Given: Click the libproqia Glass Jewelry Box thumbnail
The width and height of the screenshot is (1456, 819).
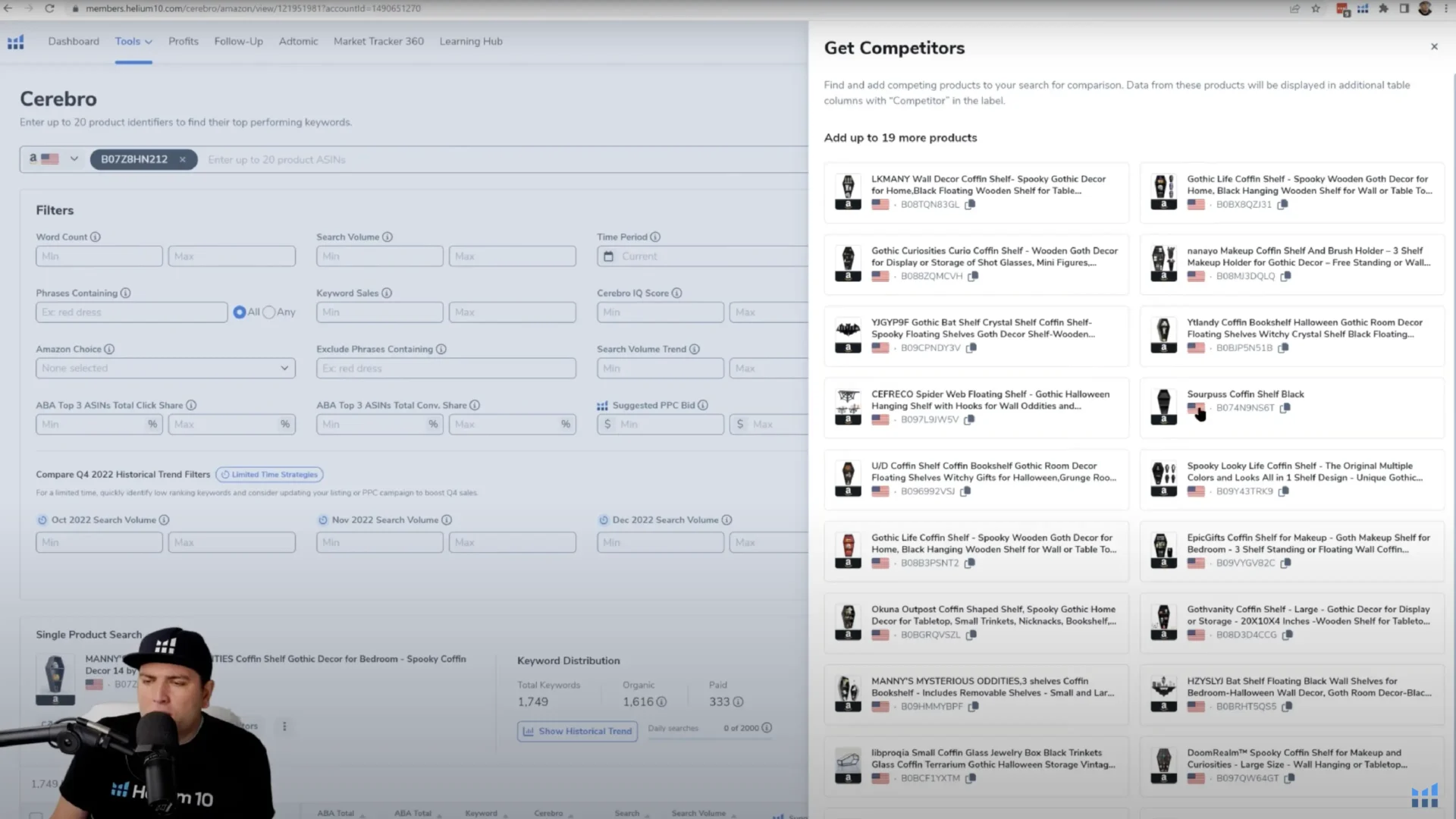Looking at the screenshot, I should click(848, 766).
